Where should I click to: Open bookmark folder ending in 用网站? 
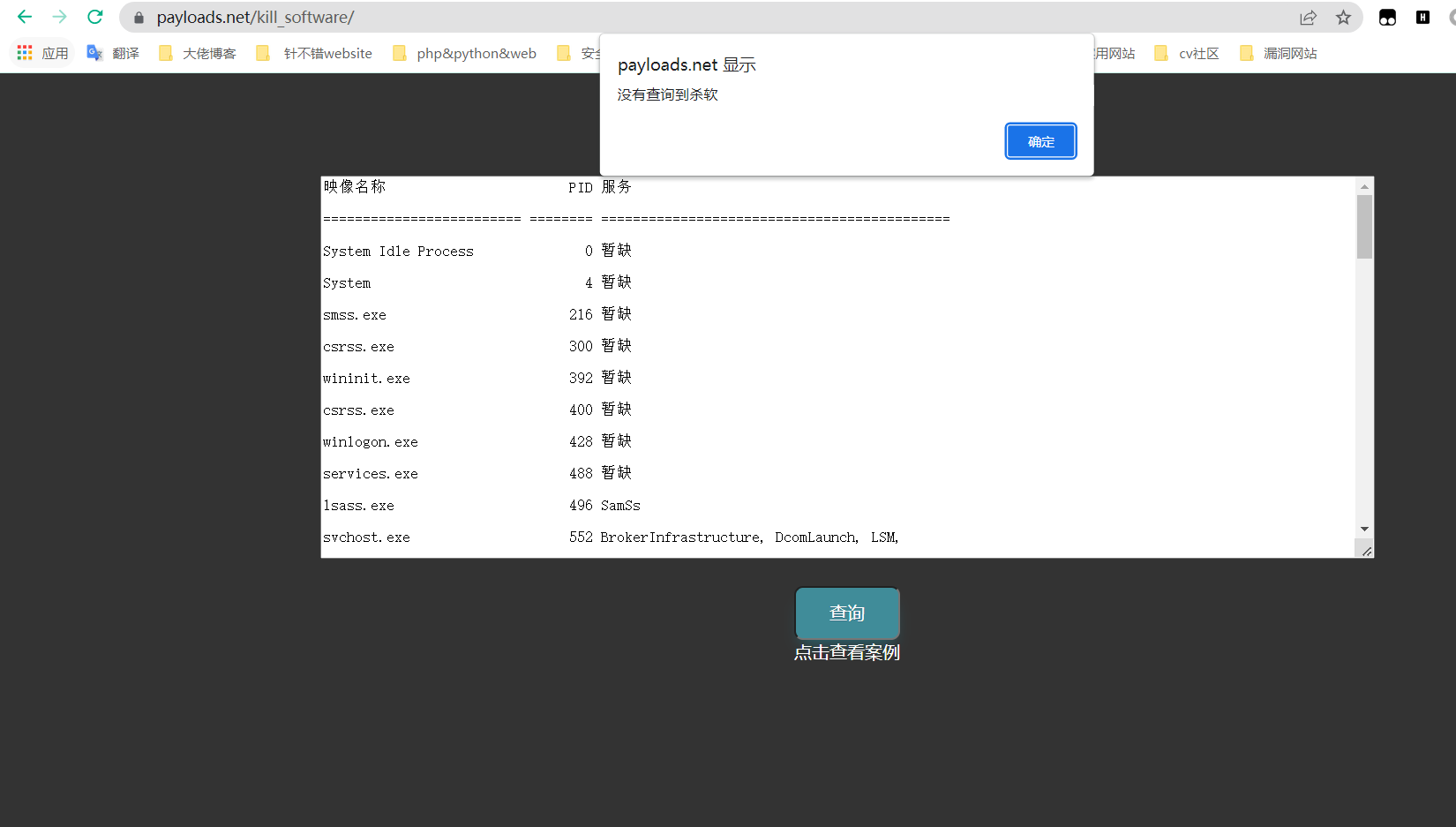click(1115, 53)
